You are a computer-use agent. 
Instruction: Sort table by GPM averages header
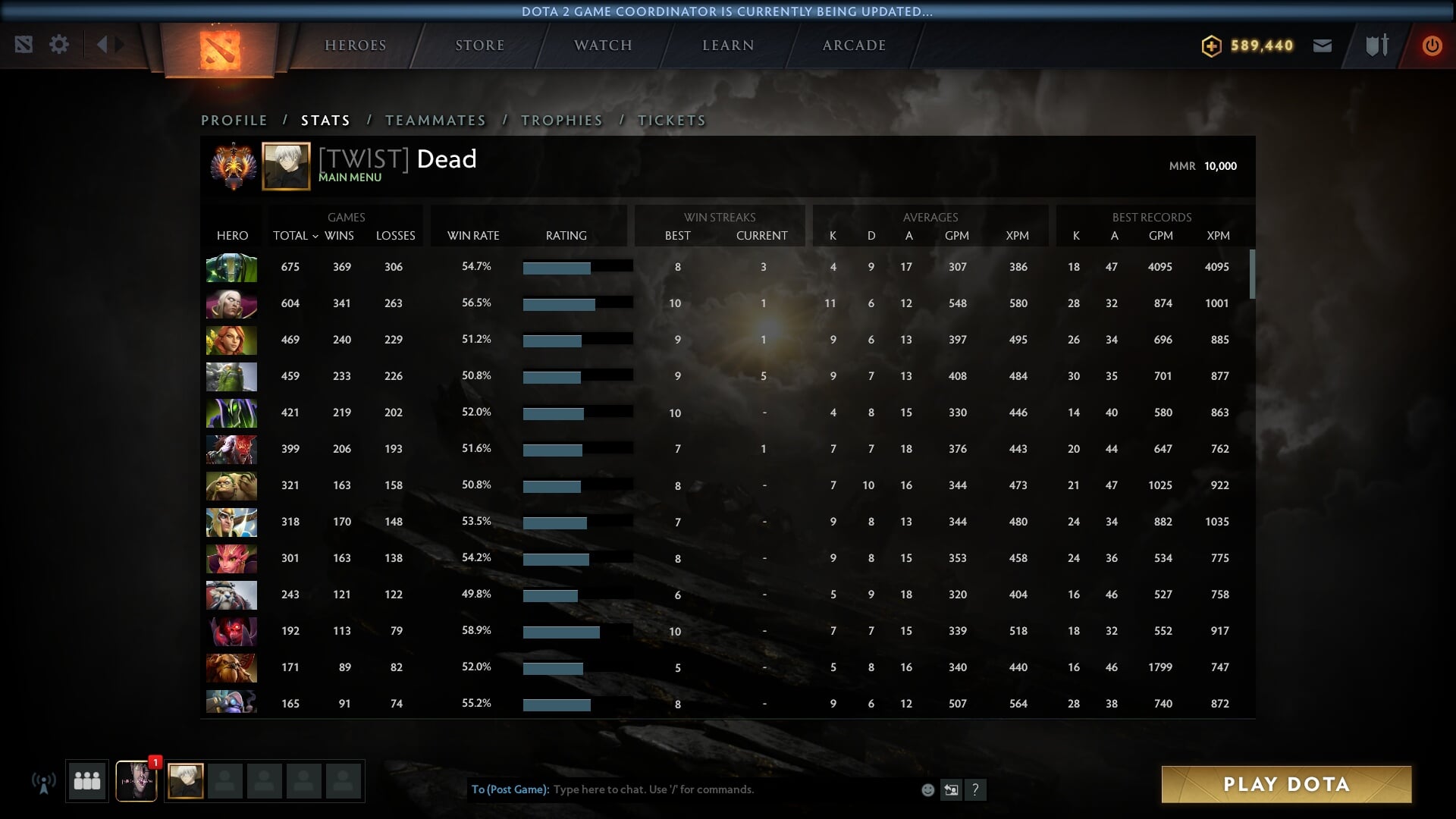point(956,236)
